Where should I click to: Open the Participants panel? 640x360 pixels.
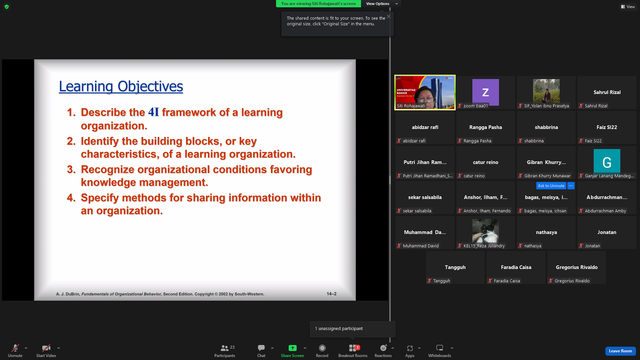coord(224,350)
